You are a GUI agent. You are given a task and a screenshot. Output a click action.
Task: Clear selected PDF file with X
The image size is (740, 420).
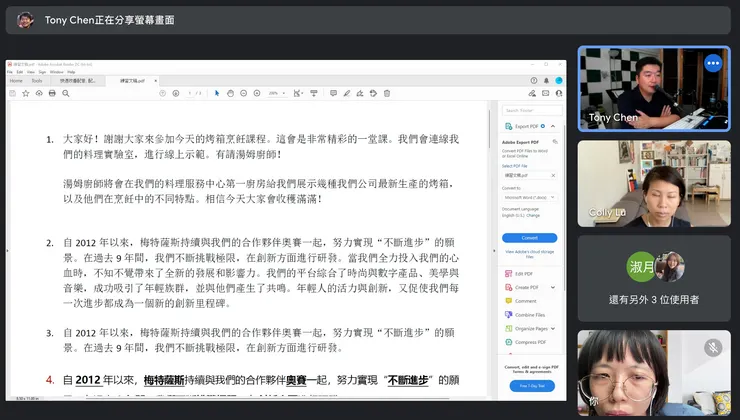click(x=553, y=175)
